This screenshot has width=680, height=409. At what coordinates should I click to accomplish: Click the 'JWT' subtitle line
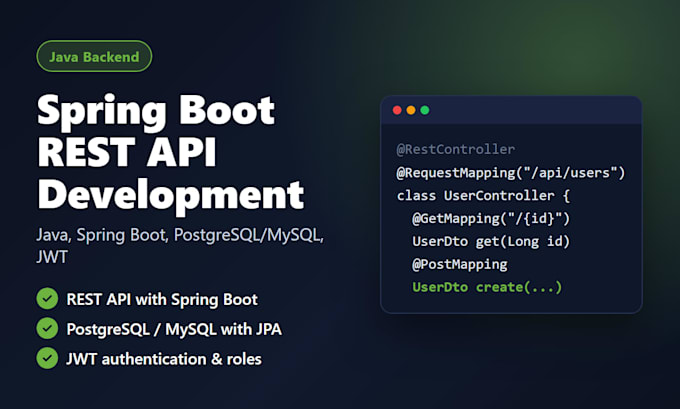click(52, 257)
